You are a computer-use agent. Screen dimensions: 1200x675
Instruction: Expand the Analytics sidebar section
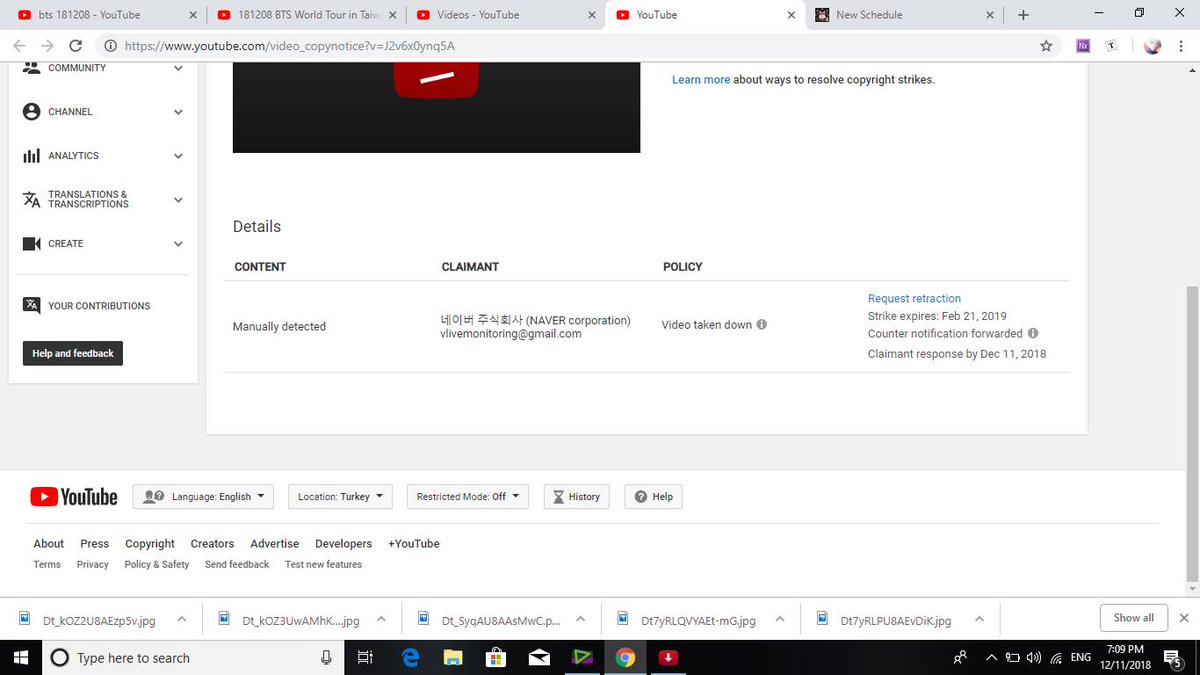pos(178,156)
